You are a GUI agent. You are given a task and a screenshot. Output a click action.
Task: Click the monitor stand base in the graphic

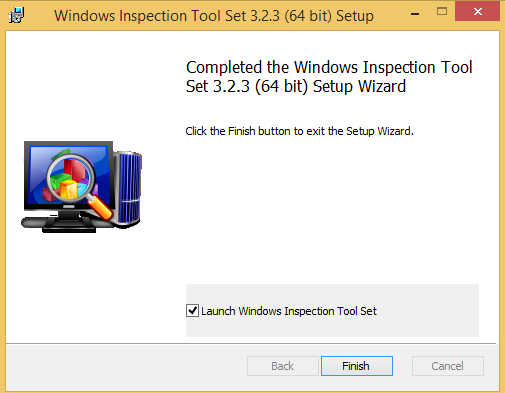click(x=68, y=225)
